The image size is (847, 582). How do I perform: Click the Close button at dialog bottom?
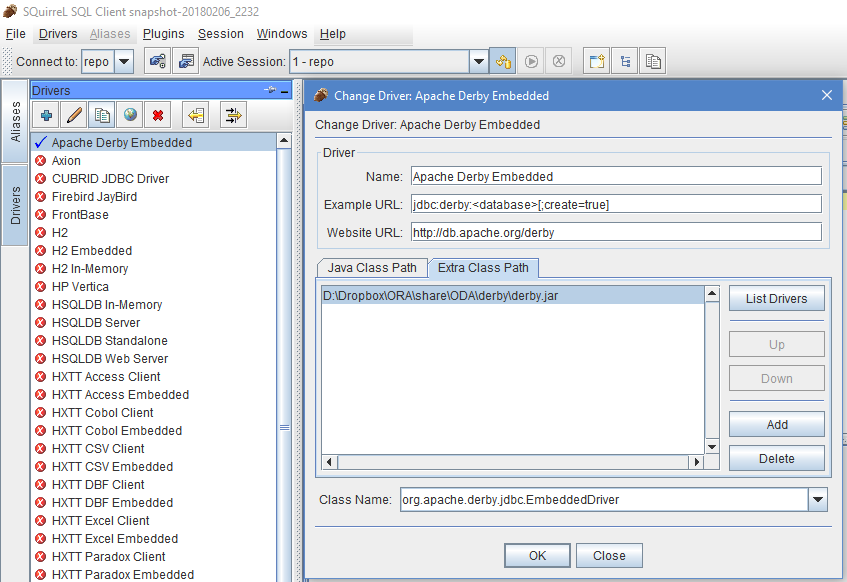(609, 556)
